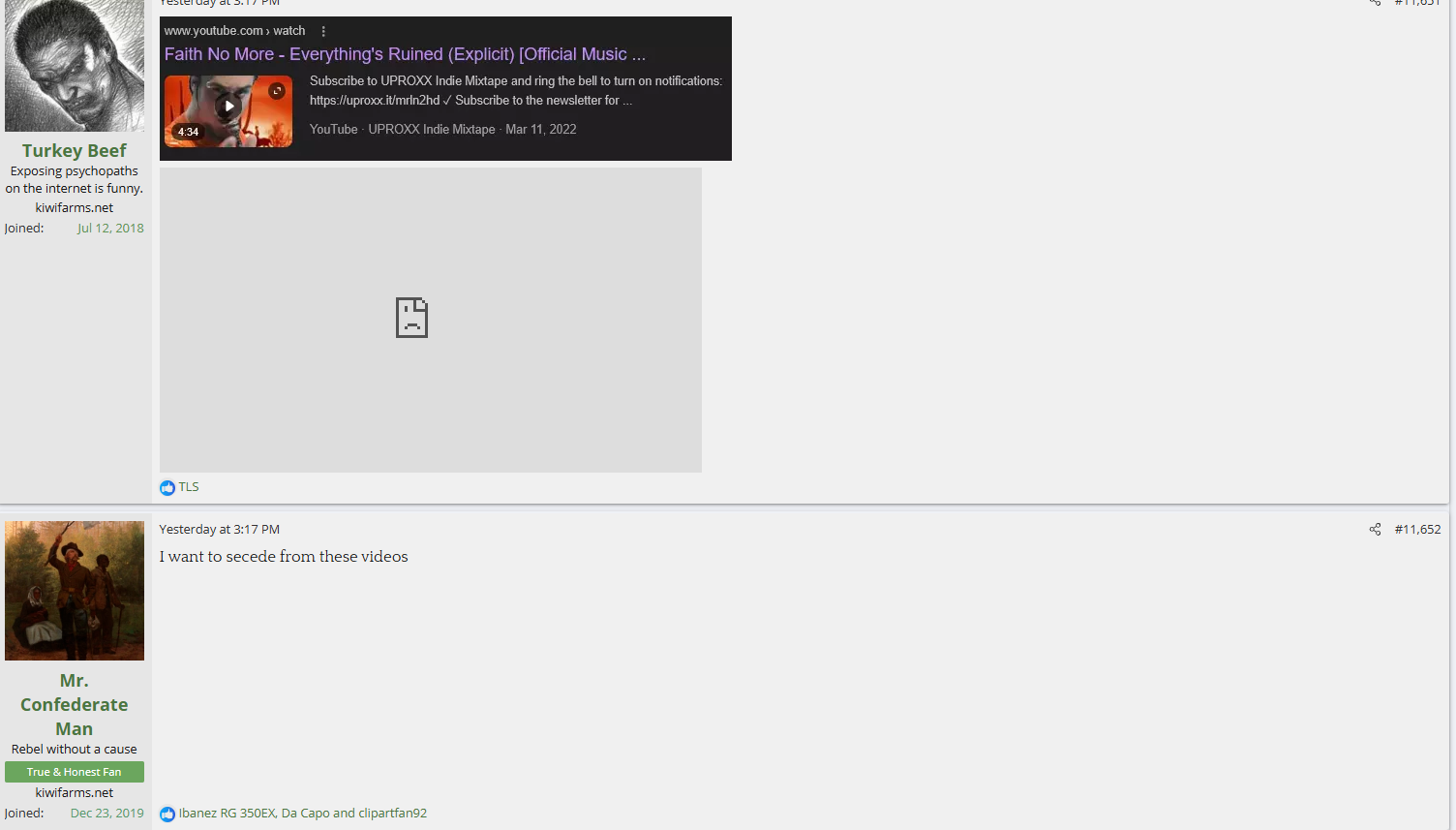1456x830 pixels.
Task: Click the like icon beside Ibanez RG 350EX
Action: 167,814
